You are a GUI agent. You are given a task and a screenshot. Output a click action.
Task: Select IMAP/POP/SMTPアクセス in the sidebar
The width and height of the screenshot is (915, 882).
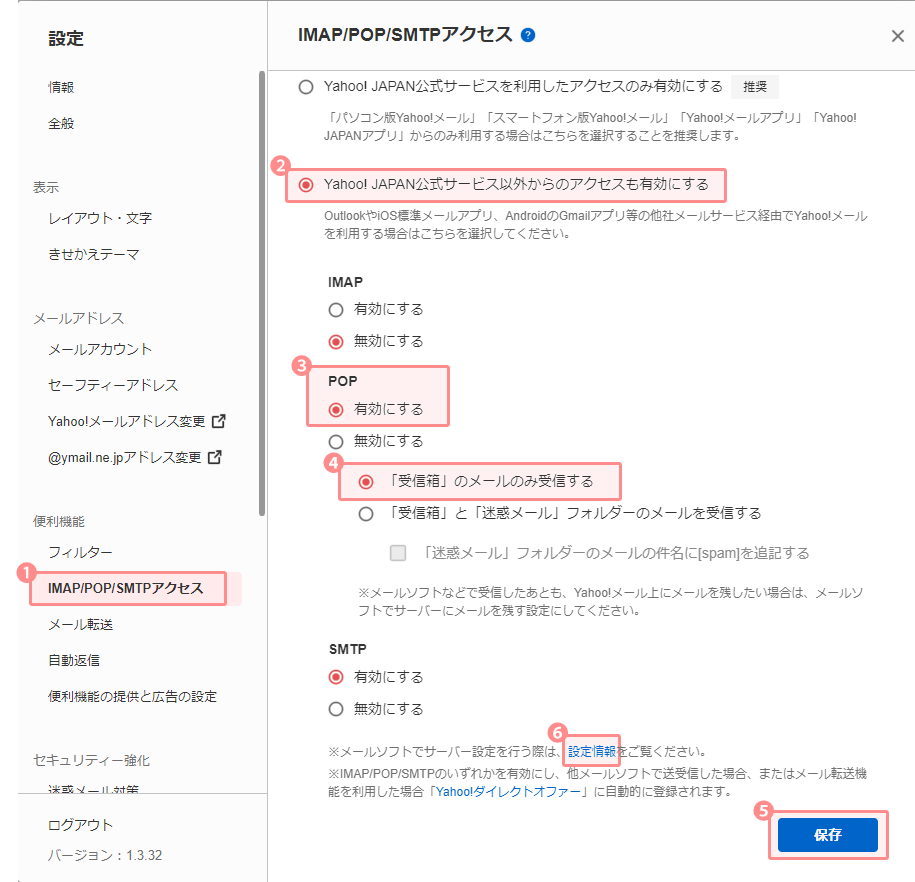click(x=125, y=588)
